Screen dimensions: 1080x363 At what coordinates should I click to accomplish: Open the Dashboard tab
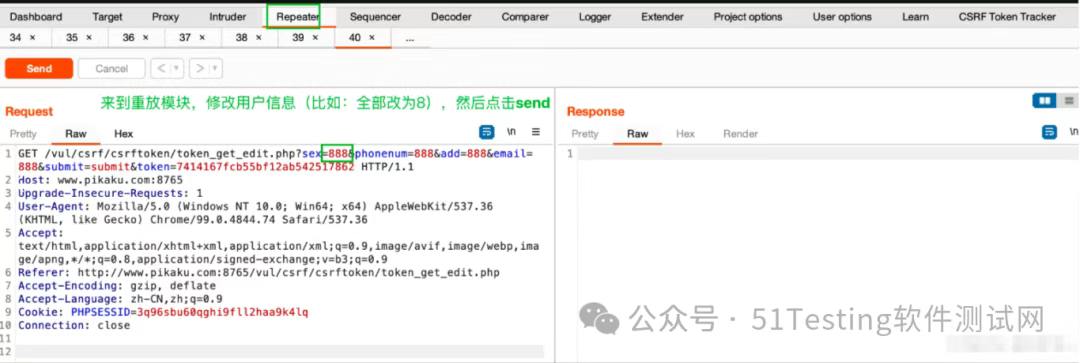[x=36, y=17]
